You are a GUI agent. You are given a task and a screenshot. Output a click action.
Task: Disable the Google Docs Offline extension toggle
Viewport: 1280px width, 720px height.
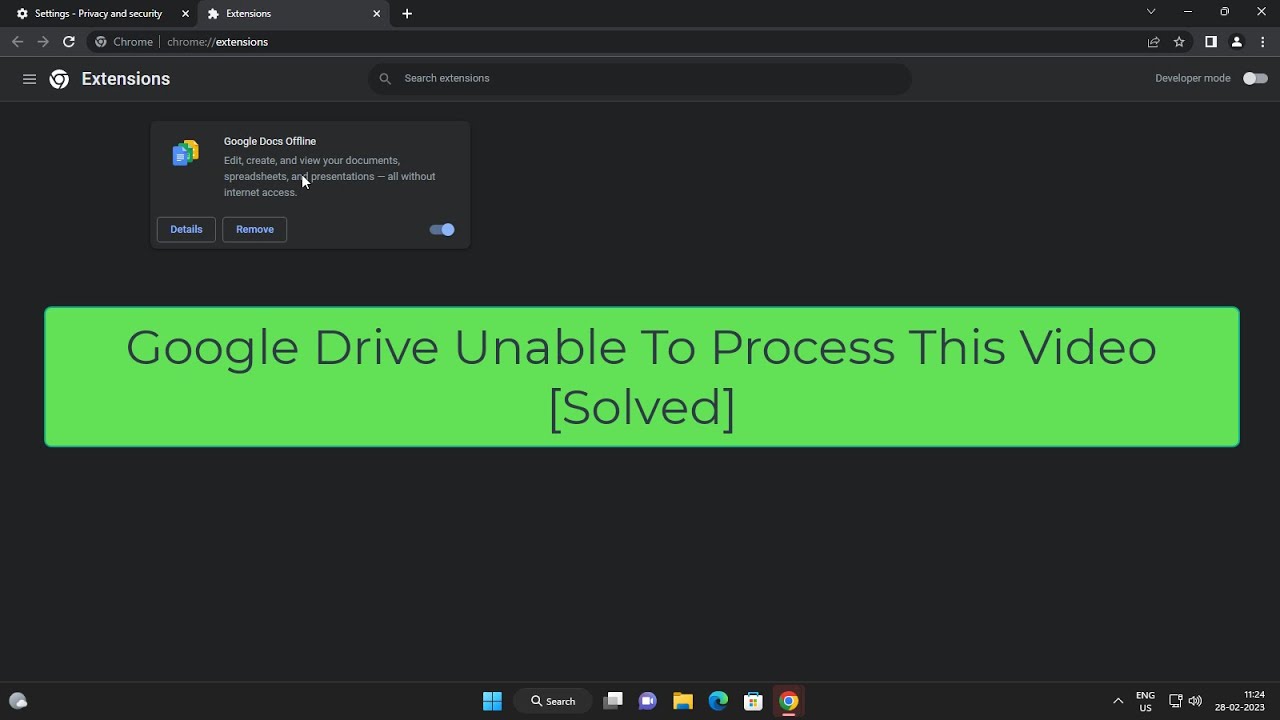442,230
